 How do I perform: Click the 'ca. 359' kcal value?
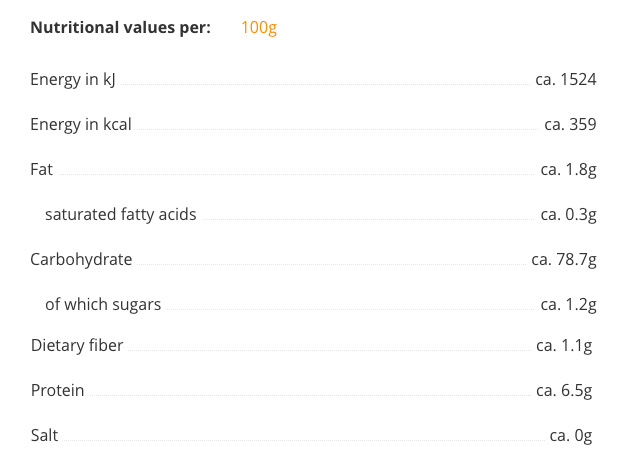570,125
